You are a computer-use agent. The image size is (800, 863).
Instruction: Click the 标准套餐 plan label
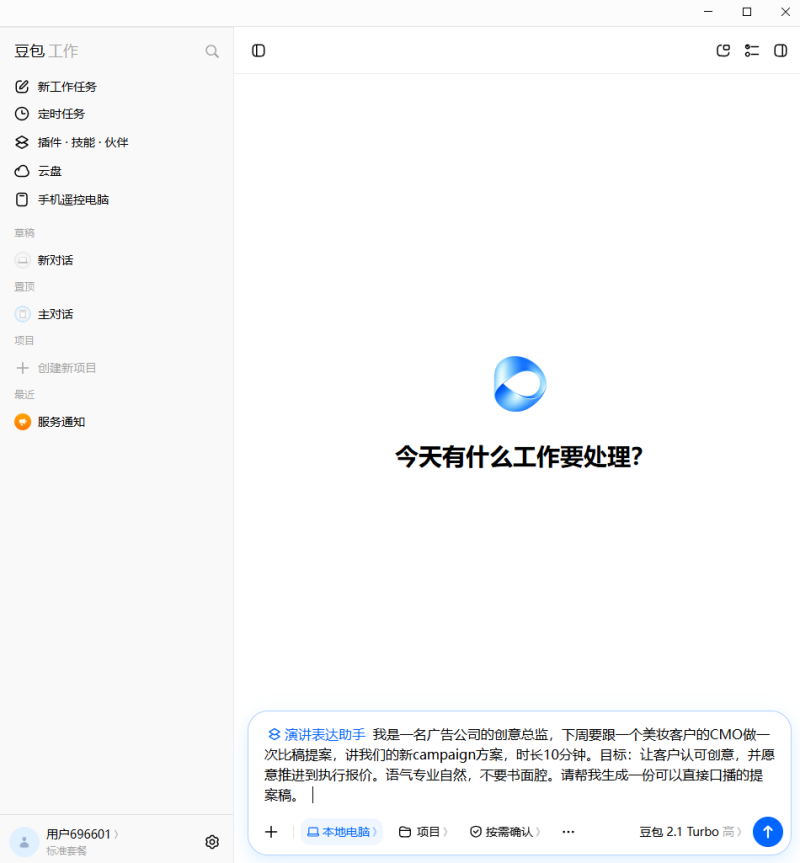click(x=67, y=851)
